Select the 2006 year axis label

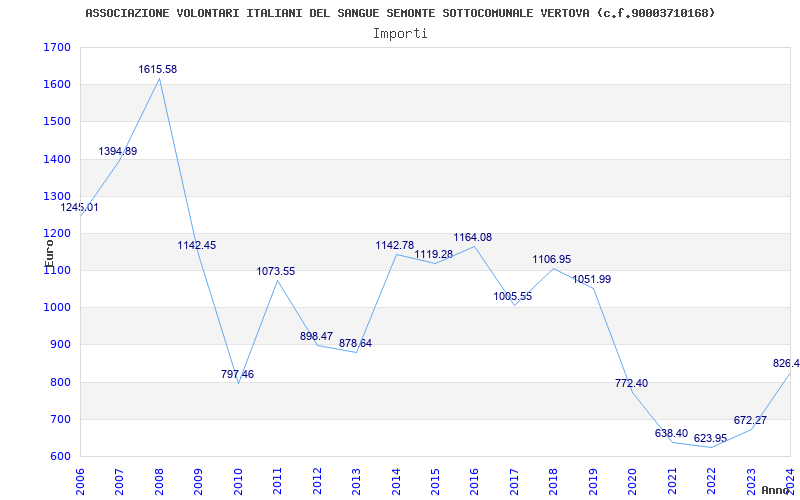tap(80, 482)
